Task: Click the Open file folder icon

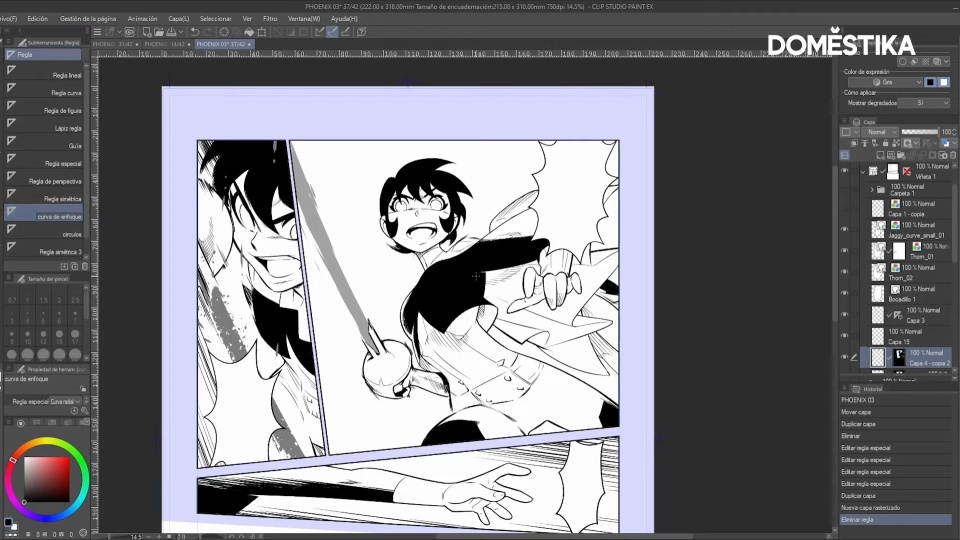Action: click(159, 32)
